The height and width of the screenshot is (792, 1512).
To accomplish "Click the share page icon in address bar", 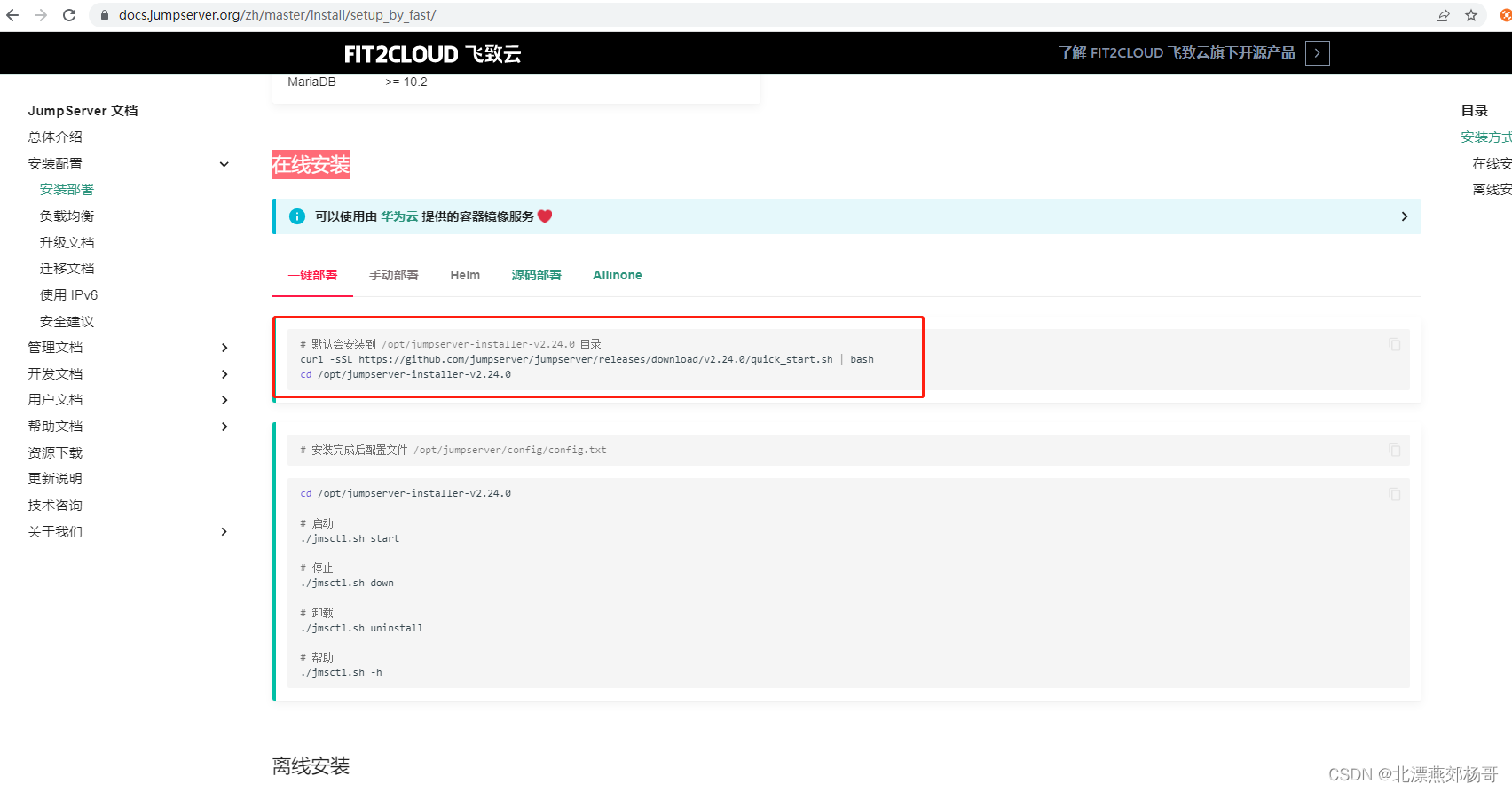I will click(1443, 15).
